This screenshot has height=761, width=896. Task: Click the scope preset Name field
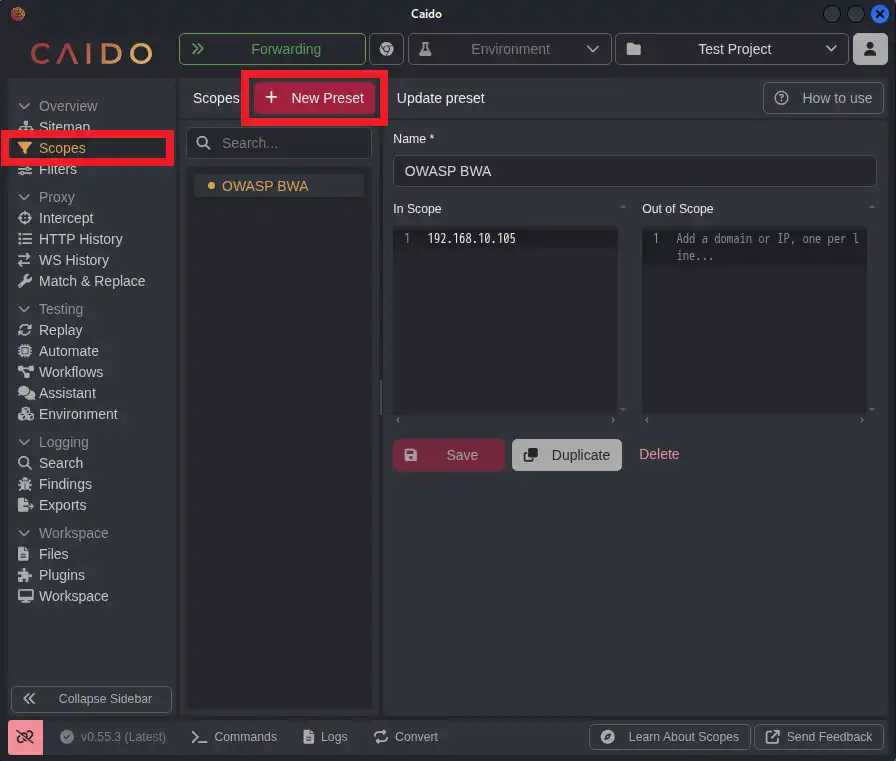pyautogui.click(x=634, y=171)
